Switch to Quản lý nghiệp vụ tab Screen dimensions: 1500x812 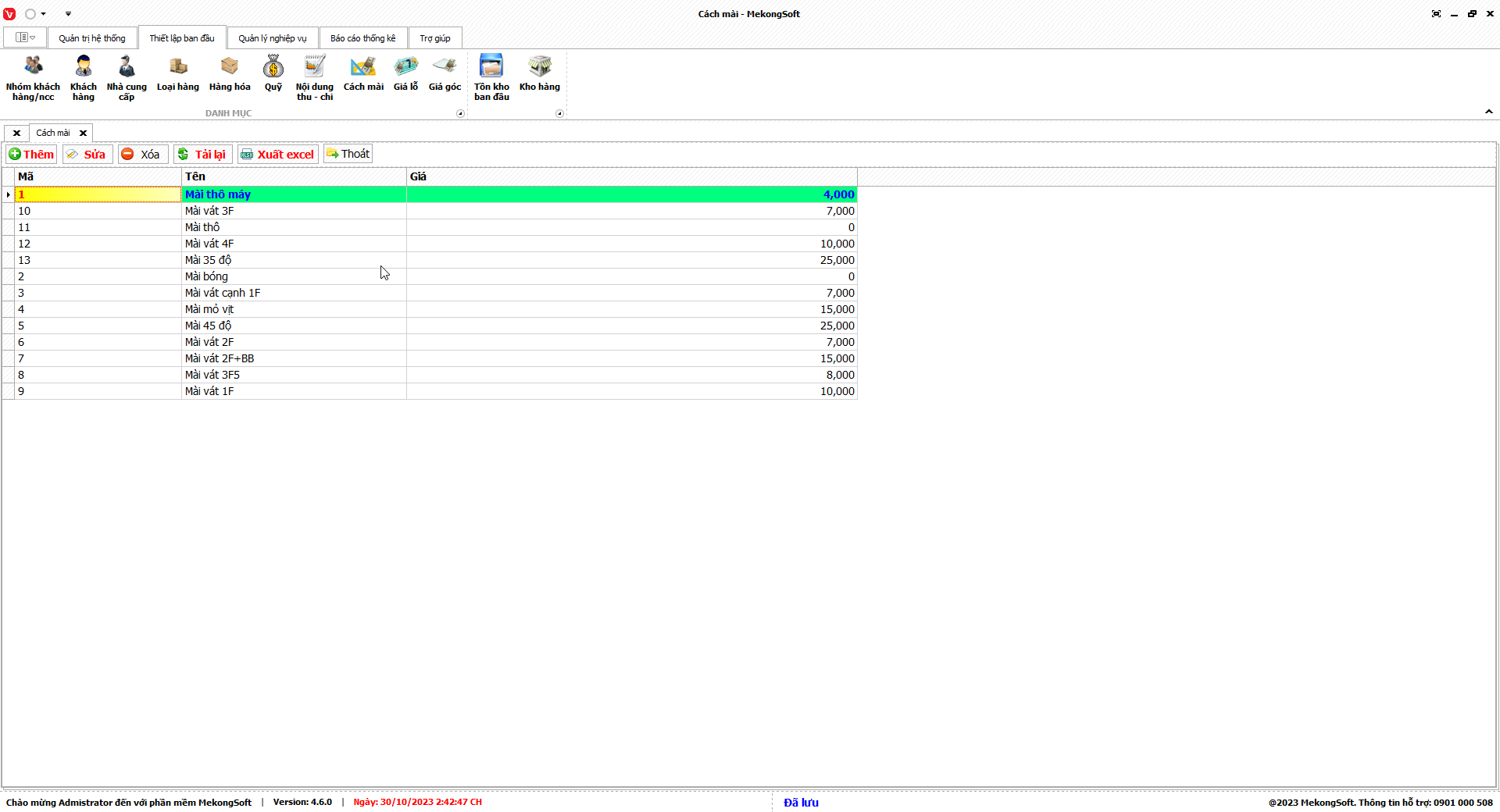click(x=273, y=38)
